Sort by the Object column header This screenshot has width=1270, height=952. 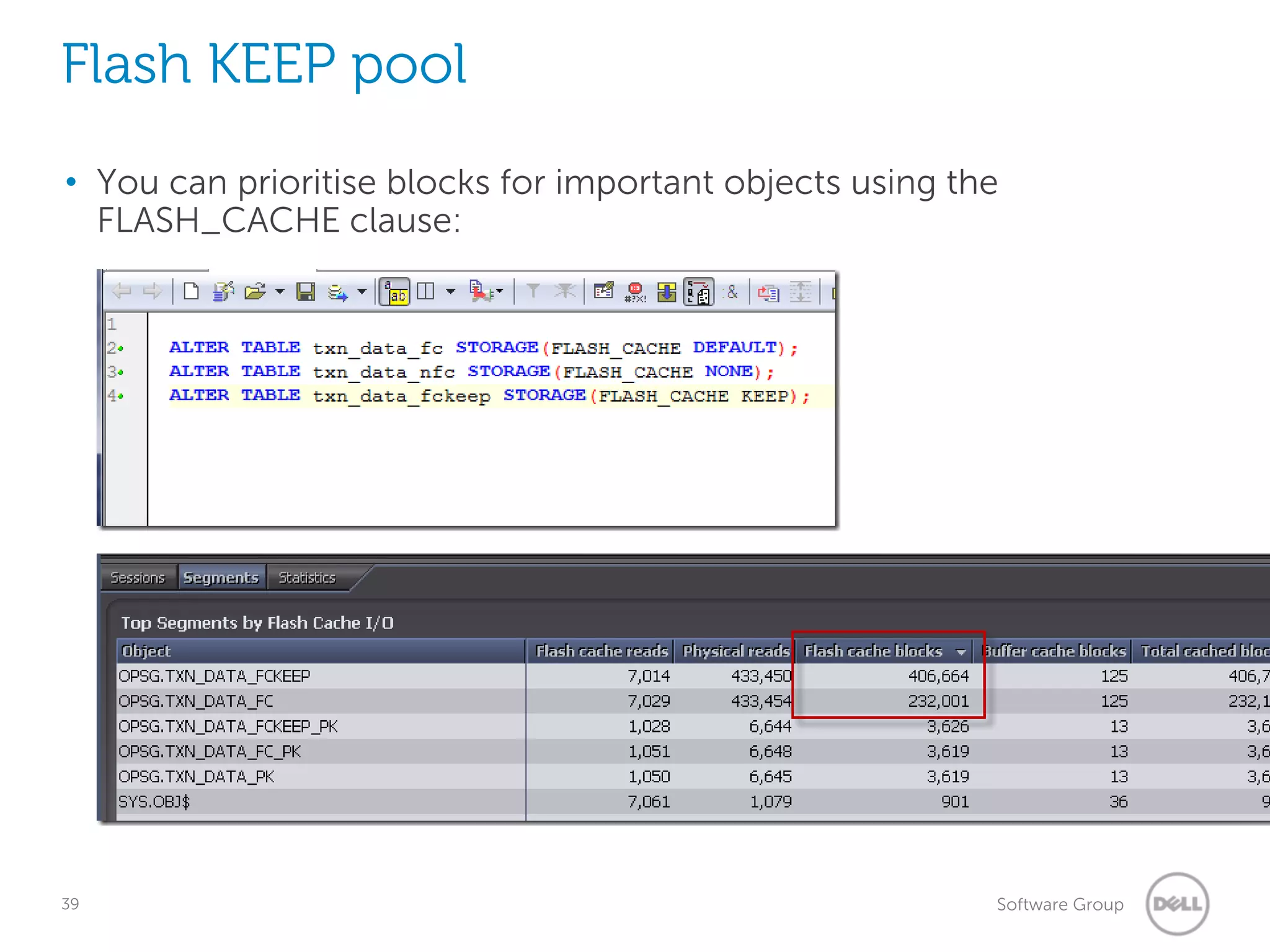tap(321, 651)
